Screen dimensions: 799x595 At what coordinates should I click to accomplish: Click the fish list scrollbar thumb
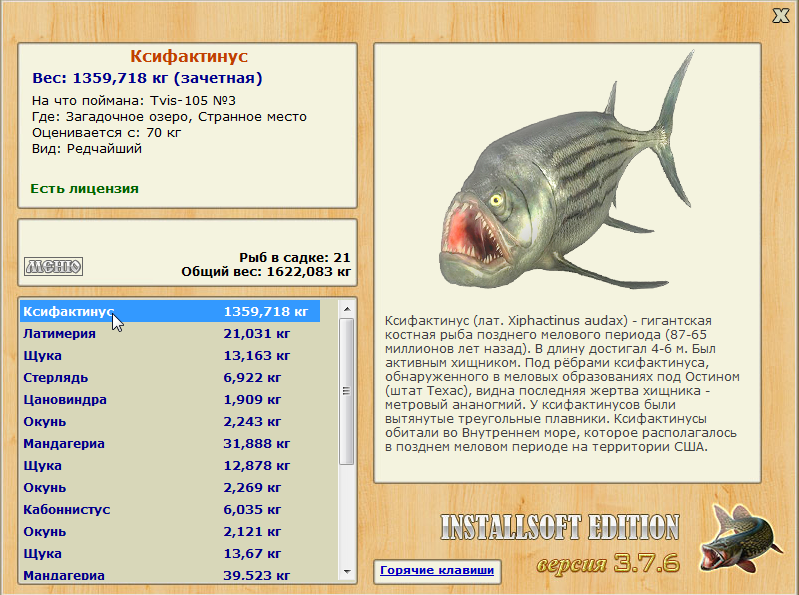pyautogui.click(x=347, y=391)
